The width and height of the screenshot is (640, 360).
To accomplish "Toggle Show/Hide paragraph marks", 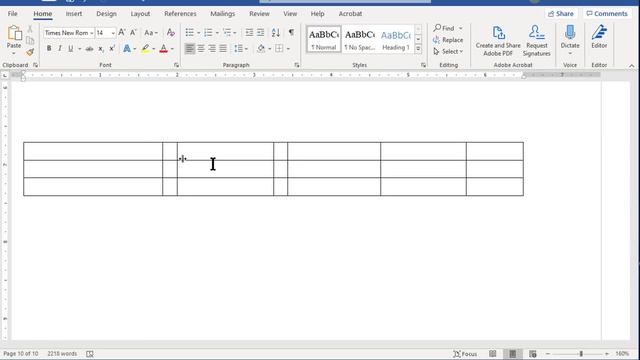I will (x=291, y=33).
